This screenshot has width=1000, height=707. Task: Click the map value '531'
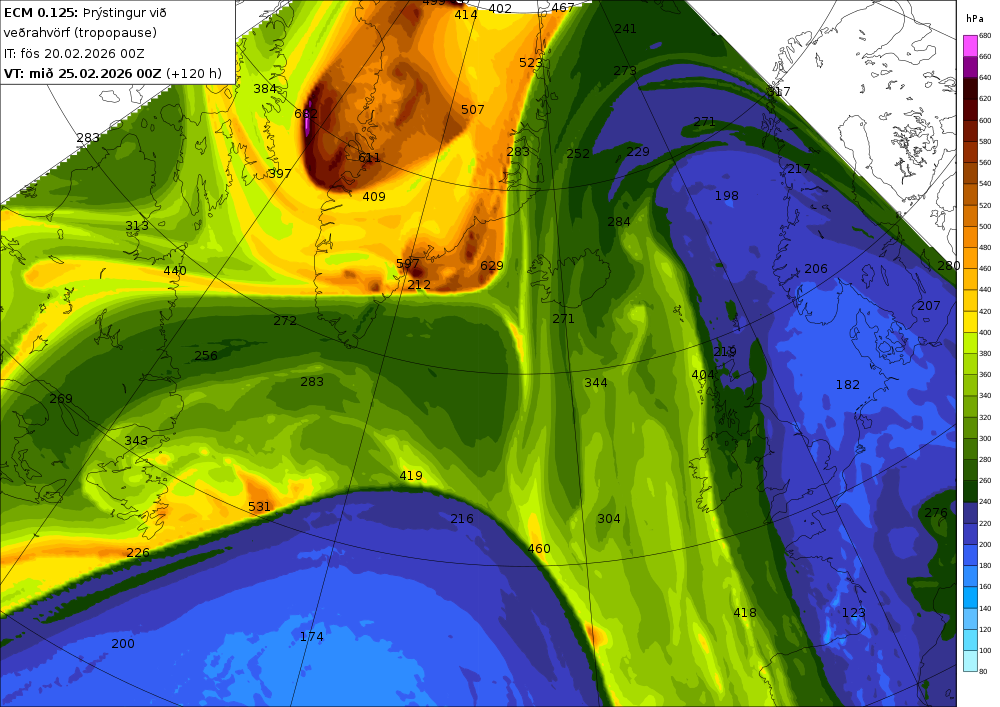pyautogui.click(x=259, y=506)
